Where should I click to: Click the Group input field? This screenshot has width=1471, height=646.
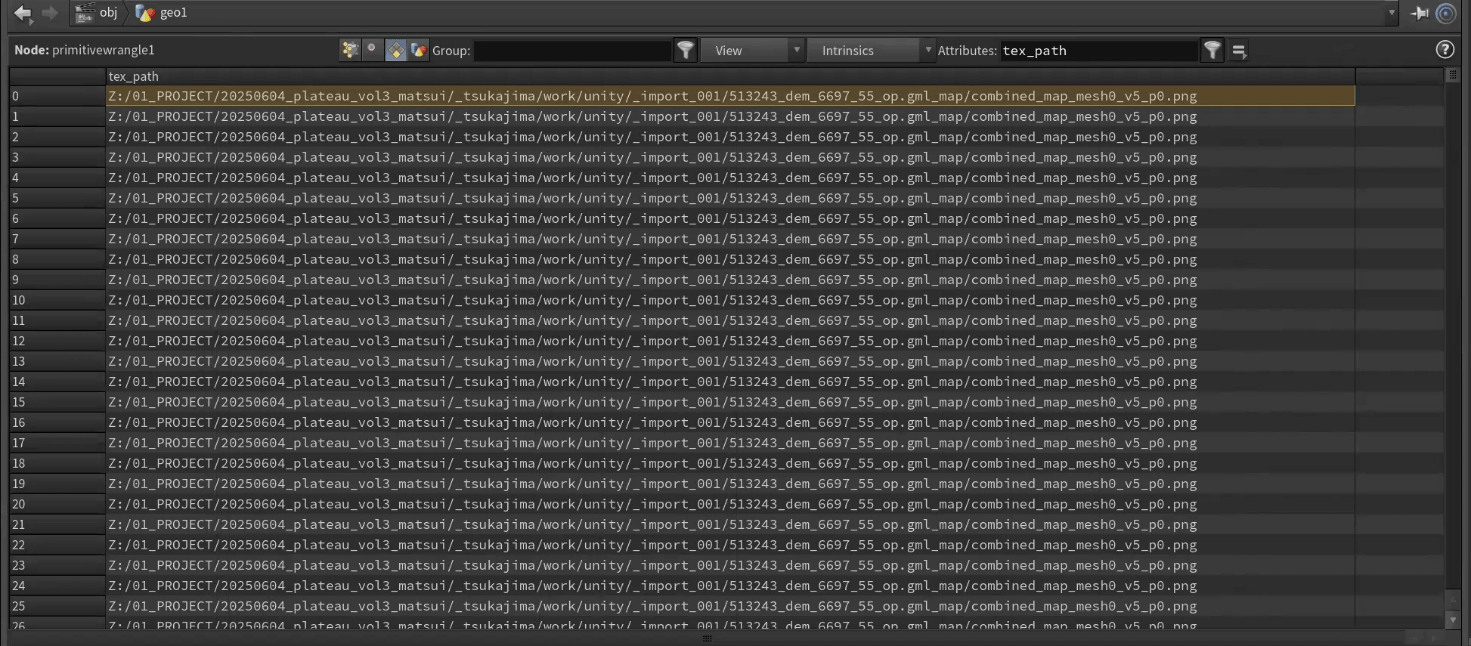click(x=572, y=50)
